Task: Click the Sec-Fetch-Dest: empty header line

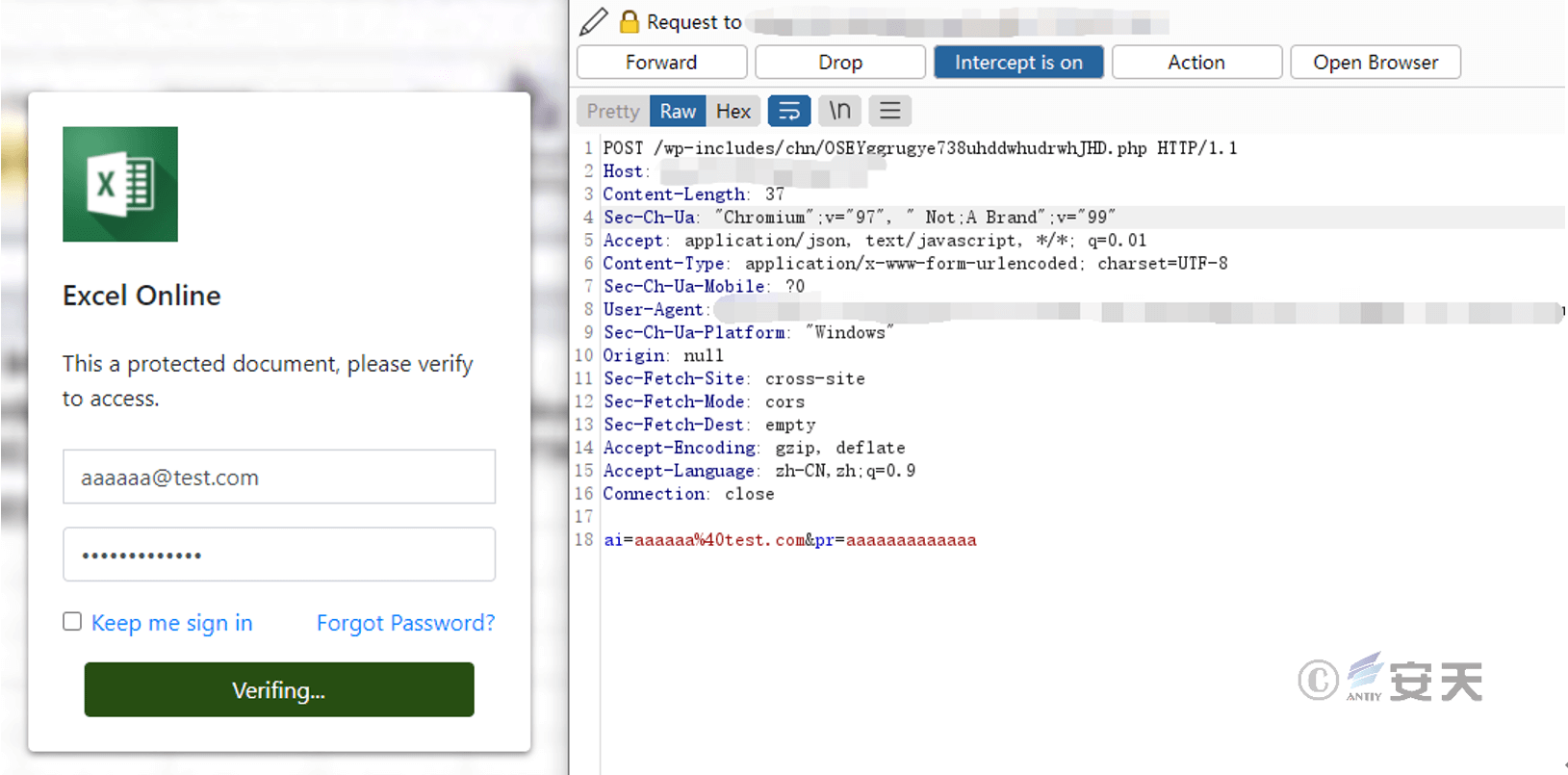Action: [709, 426]
